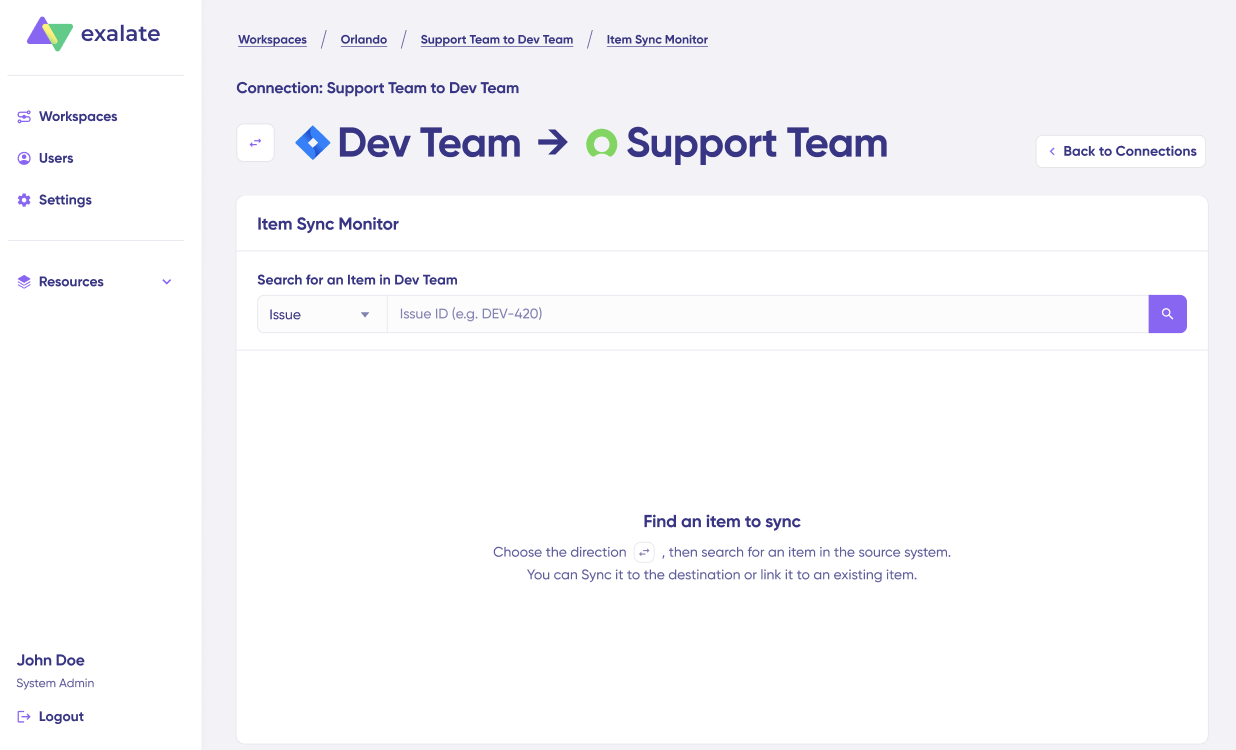Click the green icon beside Support Team
Screen dimensions: 1236x750
point(602,144)
